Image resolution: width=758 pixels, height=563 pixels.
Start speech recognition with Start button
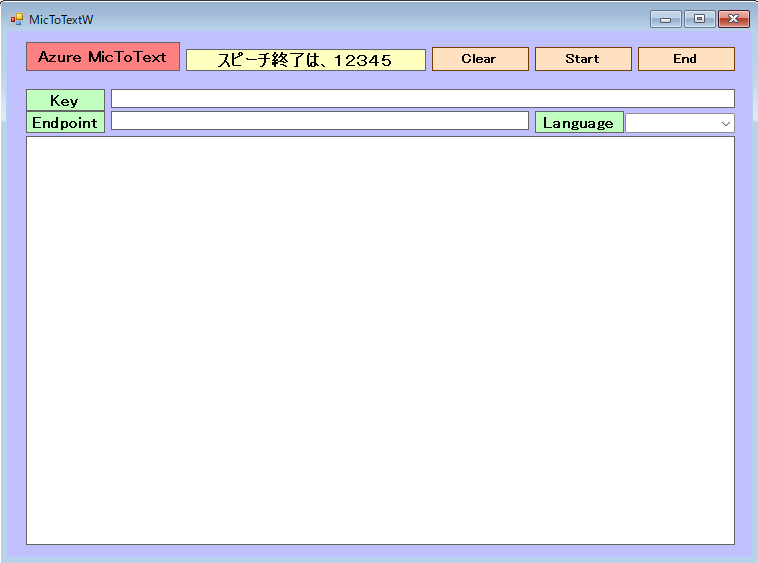(582, 59)
